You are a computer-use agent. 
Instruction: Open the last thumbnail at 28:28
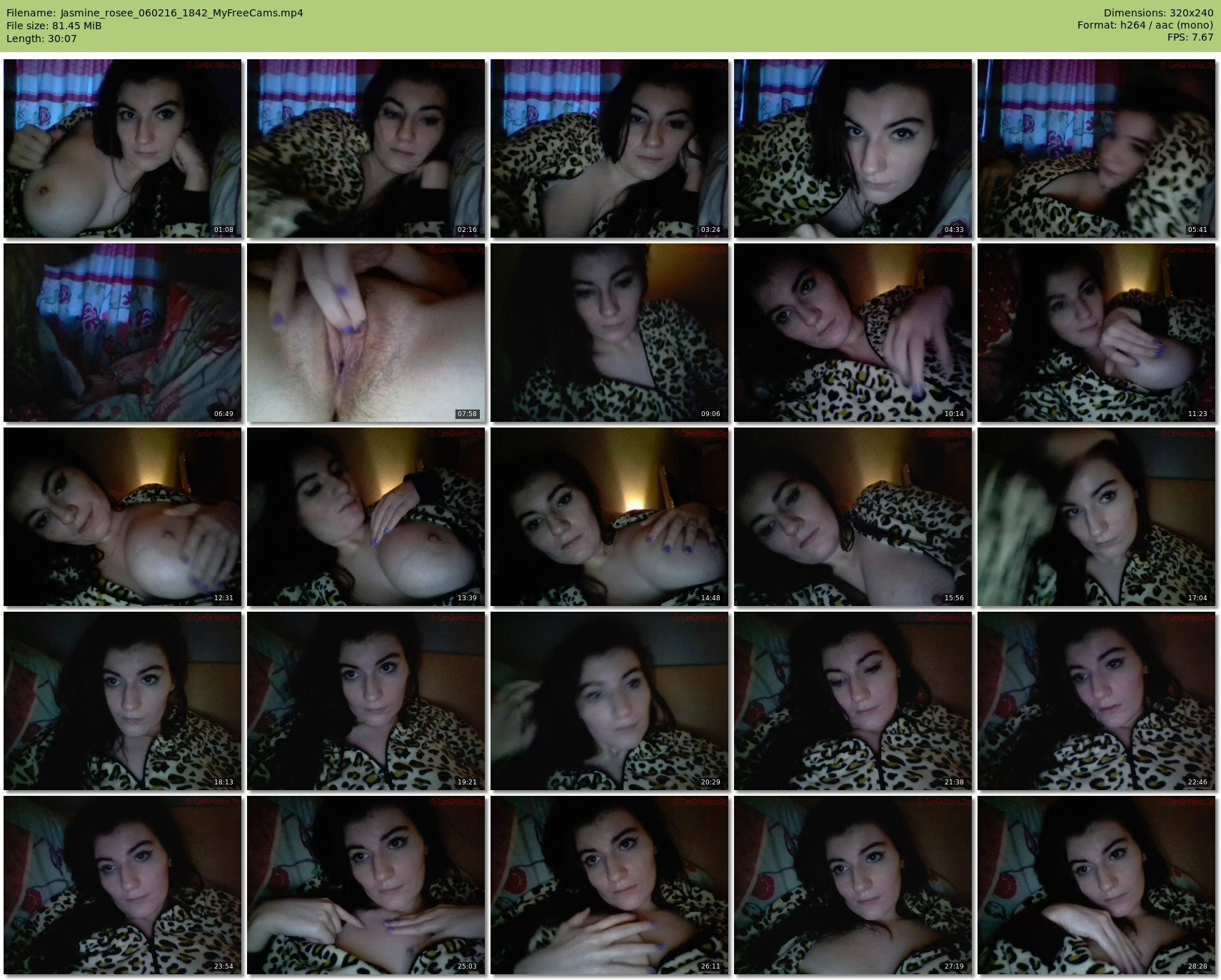click(x=1097, y=885)
